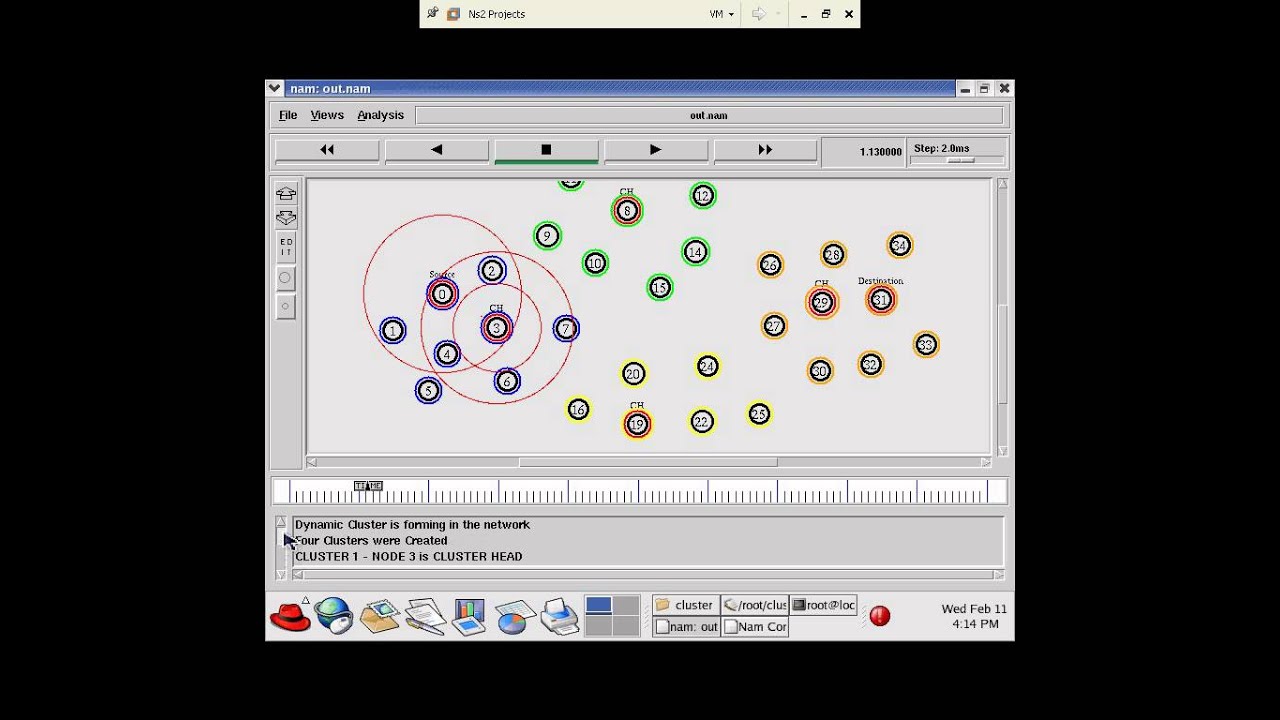Screen dimensions: 1280x720
Task: Launch the presentation app icon
Action: point(469,616)
